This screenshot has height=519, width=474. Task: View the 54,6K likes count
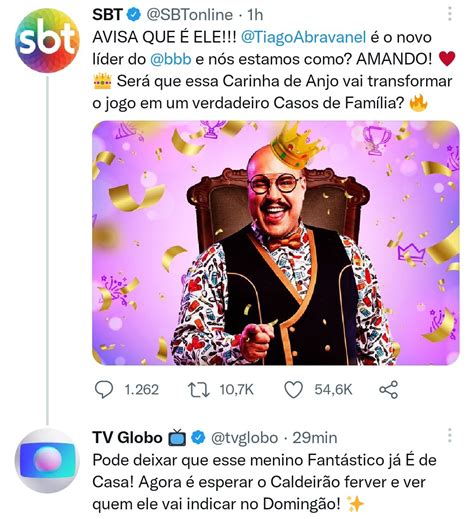click(333, 389)
